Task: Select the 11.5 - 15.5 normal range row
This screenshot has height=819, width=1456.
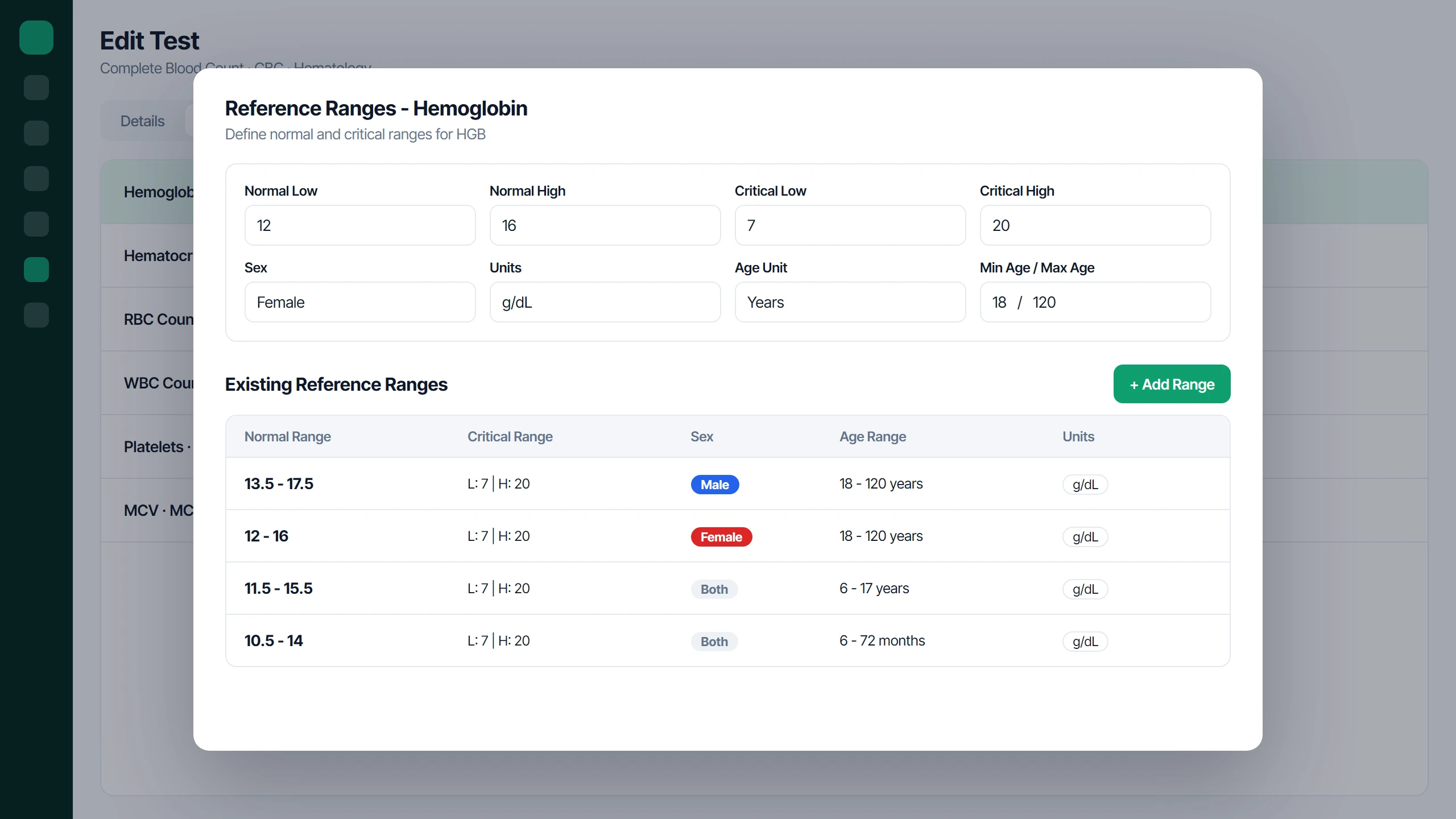Action: point(727,588)
